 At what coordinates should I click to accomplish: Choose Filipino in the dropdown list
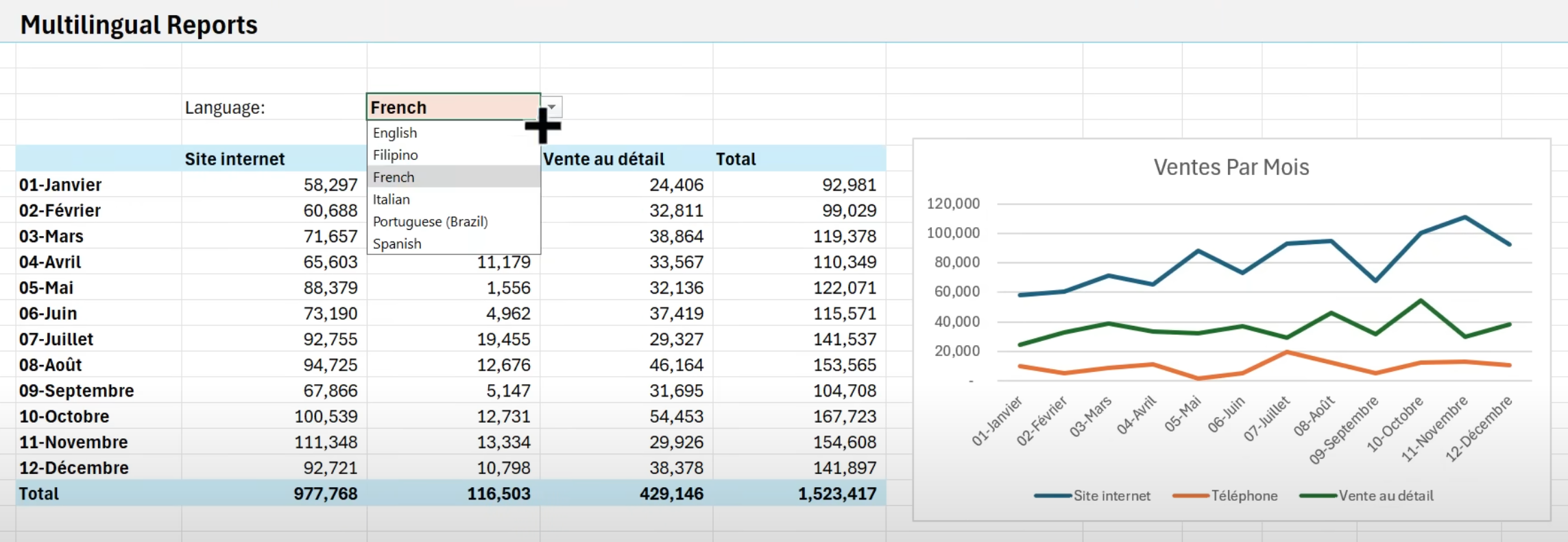tap(396, 155)
